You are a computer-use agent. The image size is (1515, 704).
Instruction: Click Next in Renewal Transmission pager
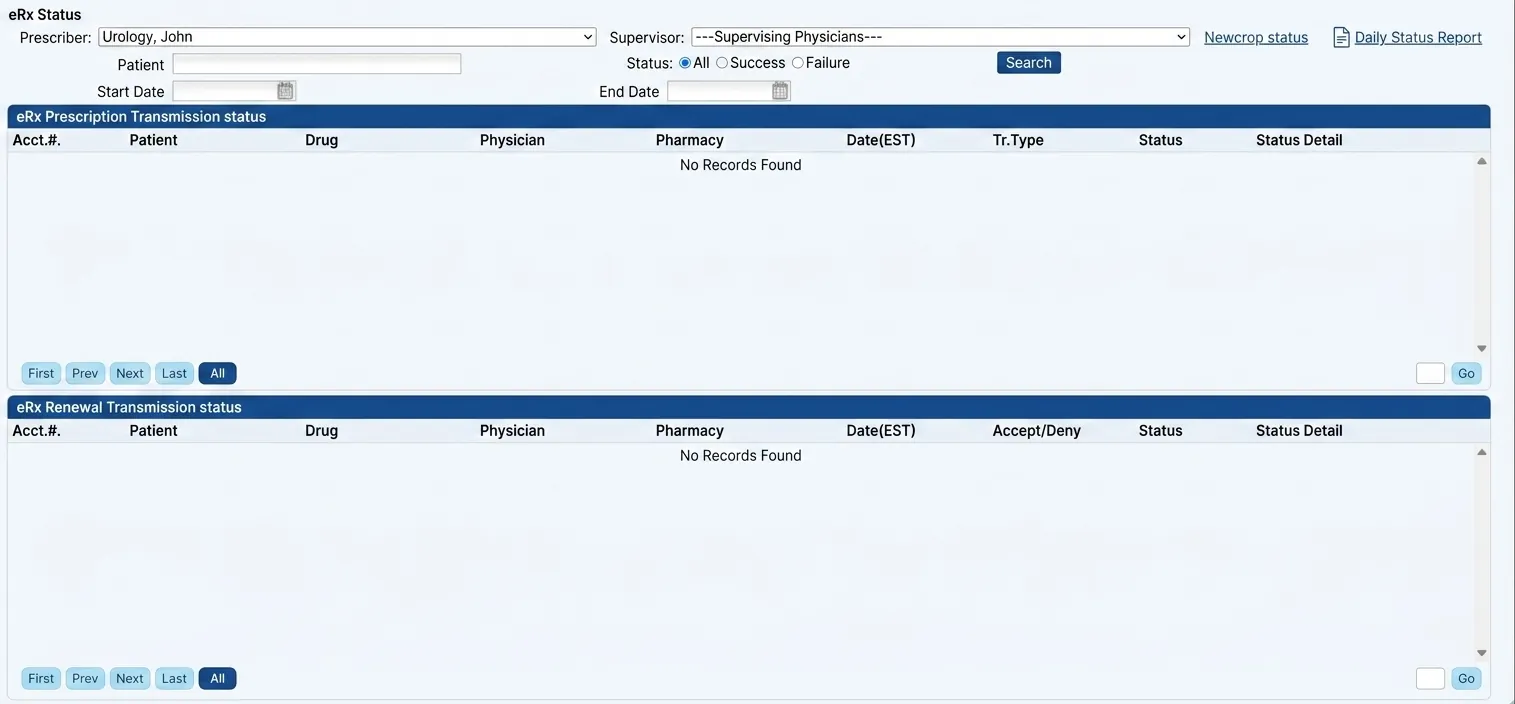pos(130,678)
